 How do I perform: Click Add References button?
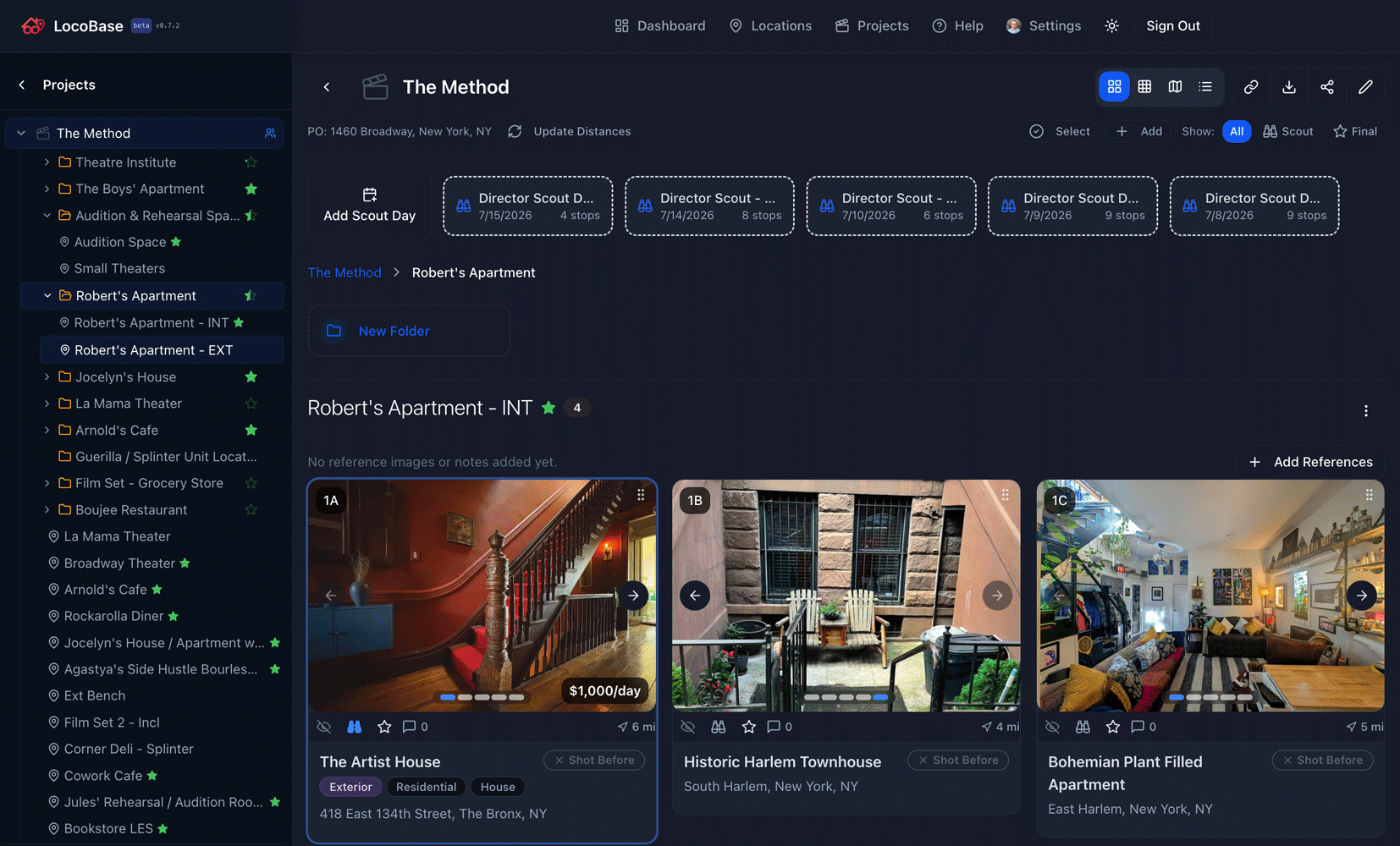(x=1310, y=462)
